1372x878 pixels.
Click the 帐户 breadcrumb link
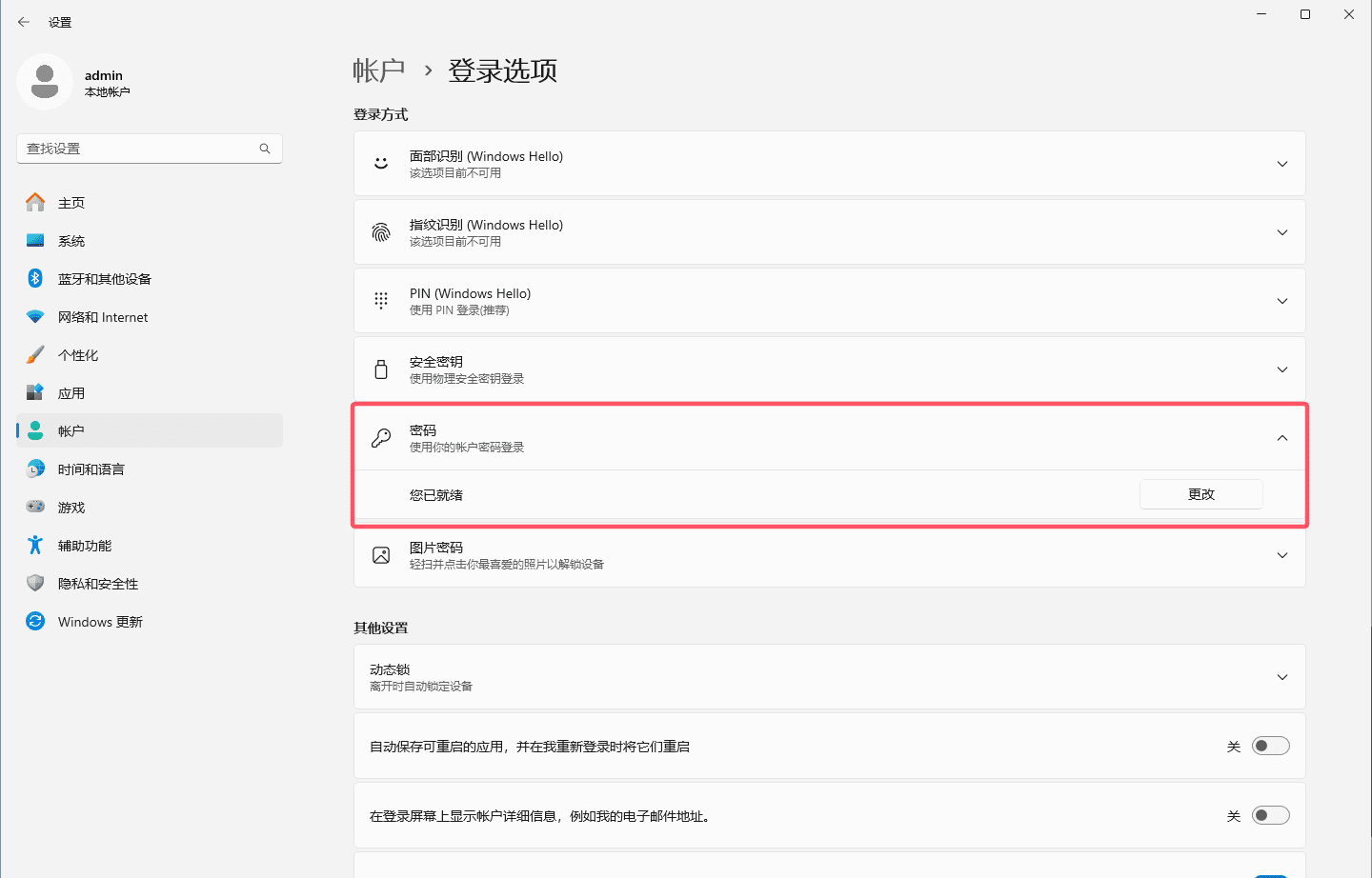[379, 70]
